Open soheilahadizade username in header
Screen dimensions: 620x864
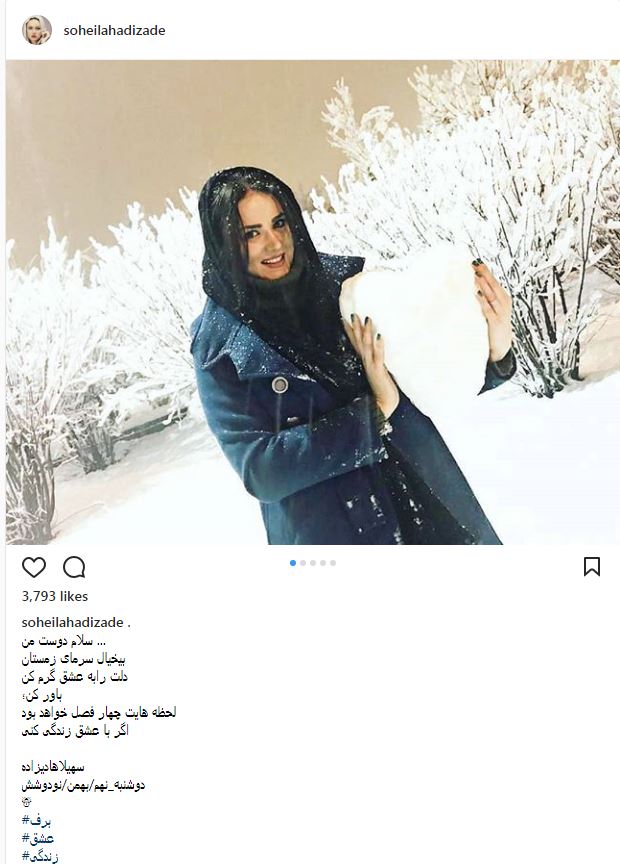pyautogui.click(x=114, y=30)
